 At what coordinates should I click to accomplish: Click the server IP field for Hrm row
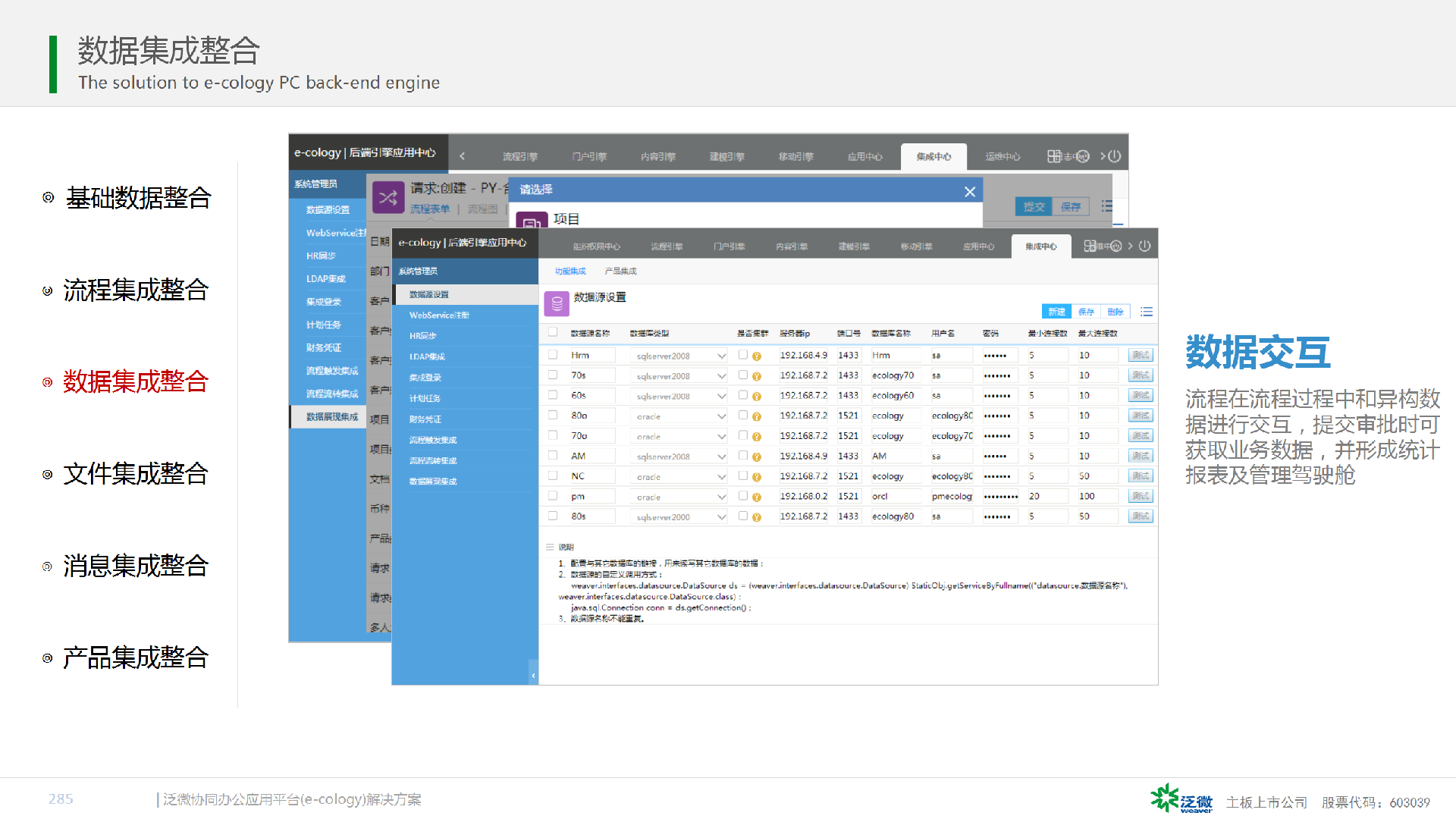tap(805, 355)
